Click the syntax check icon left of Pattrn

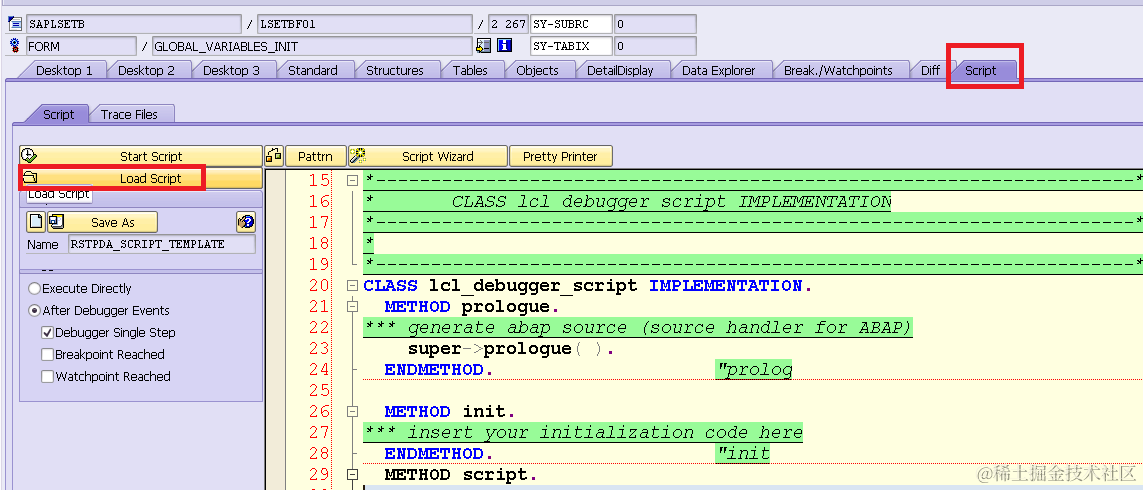point(274,156)
